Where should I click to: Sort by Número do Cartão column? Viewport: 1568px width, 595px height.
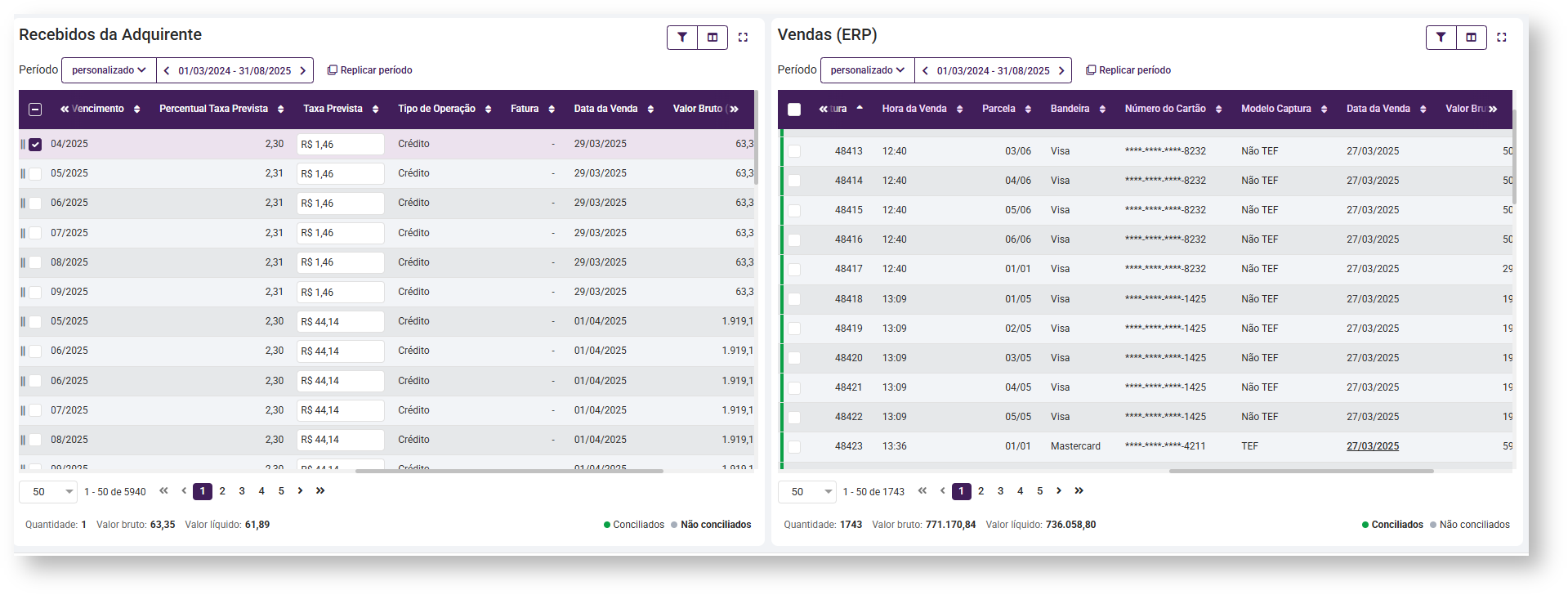(1218, 110)
